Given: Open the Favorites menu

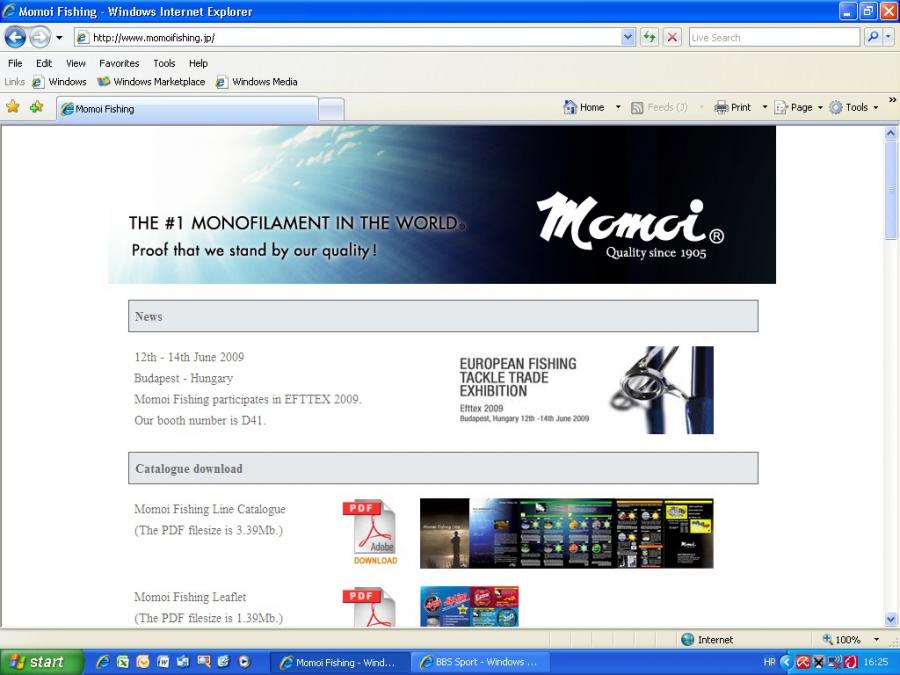Looking at the screenshot, I should [119, 63].
